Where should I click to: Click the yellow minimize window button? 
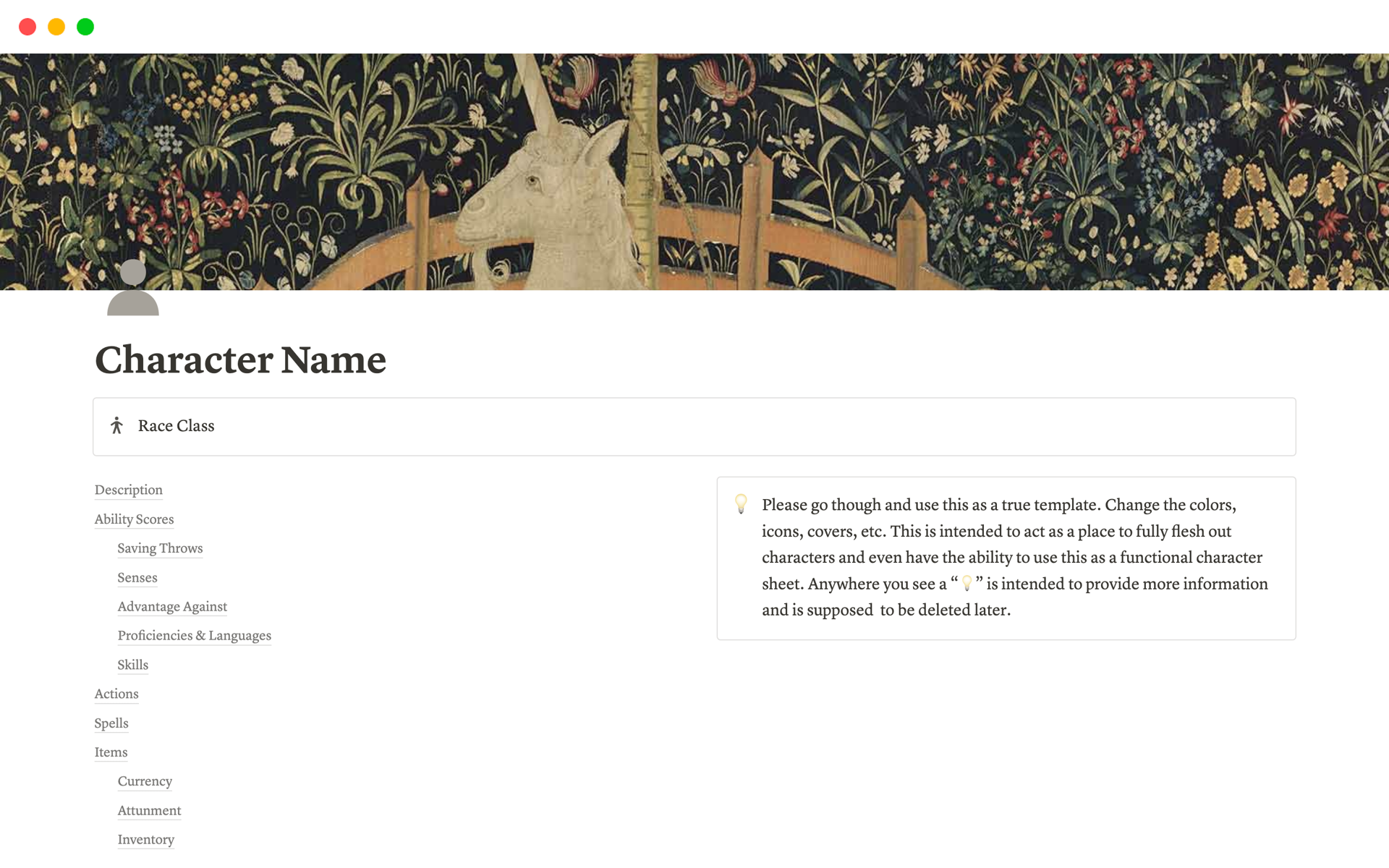[56, 27]
